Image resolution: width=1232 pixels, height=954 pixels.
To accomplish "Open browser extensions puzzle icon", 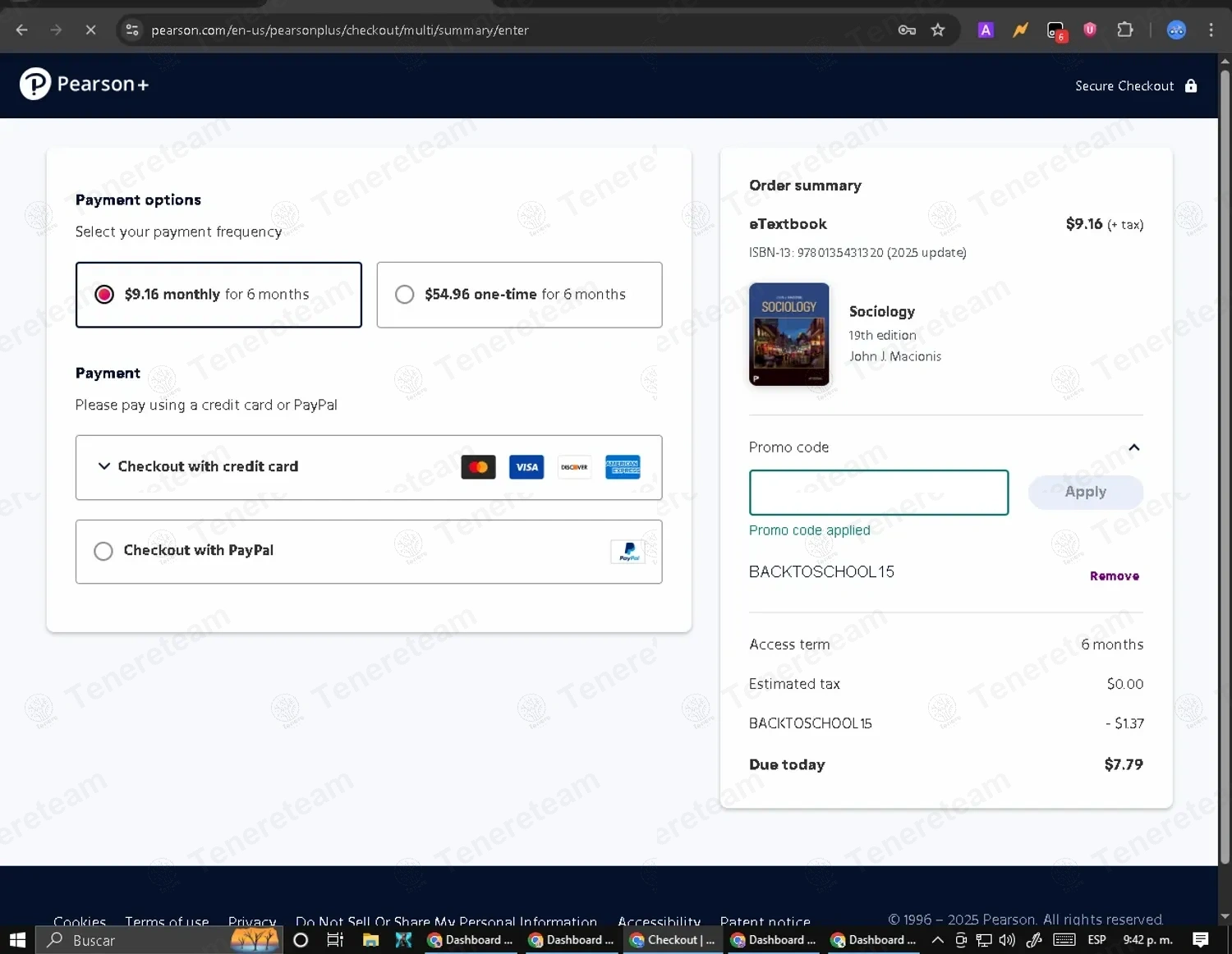I will pos(1124,30).
